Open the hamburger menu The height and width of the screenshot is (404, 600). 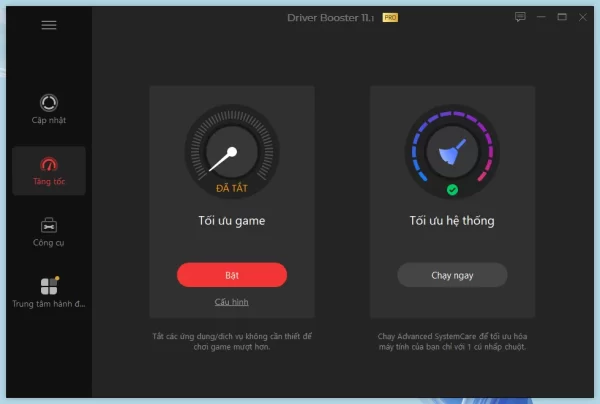click(49, 25)
